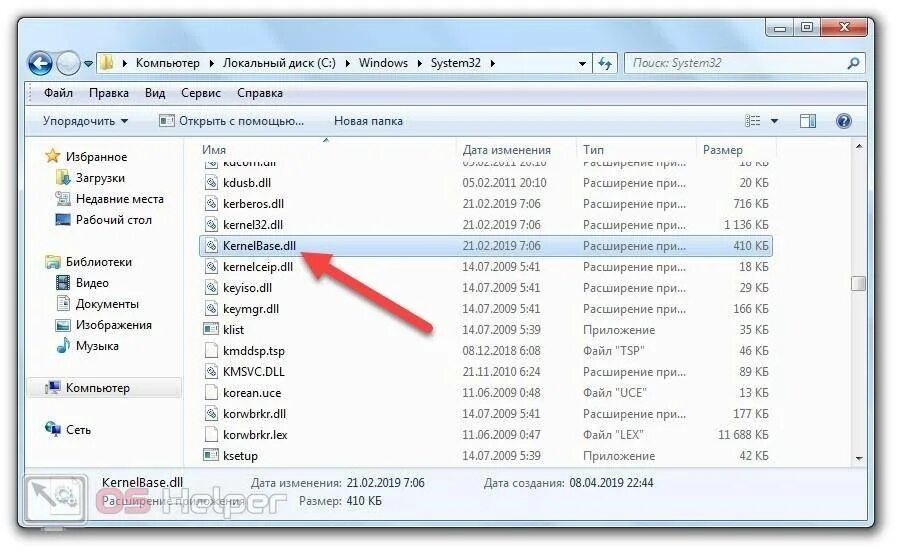Click the KernelBase.dll file icon

tap(212, 246)
